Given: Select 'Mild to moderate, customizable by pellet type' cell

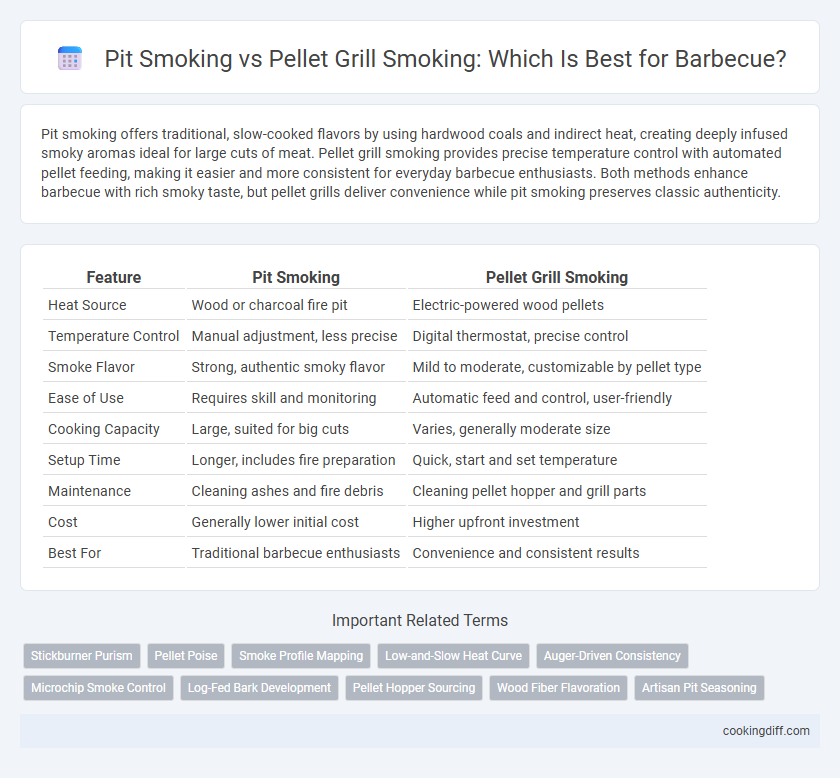Looking at the screenshot, I should click(x=557, y=367).
